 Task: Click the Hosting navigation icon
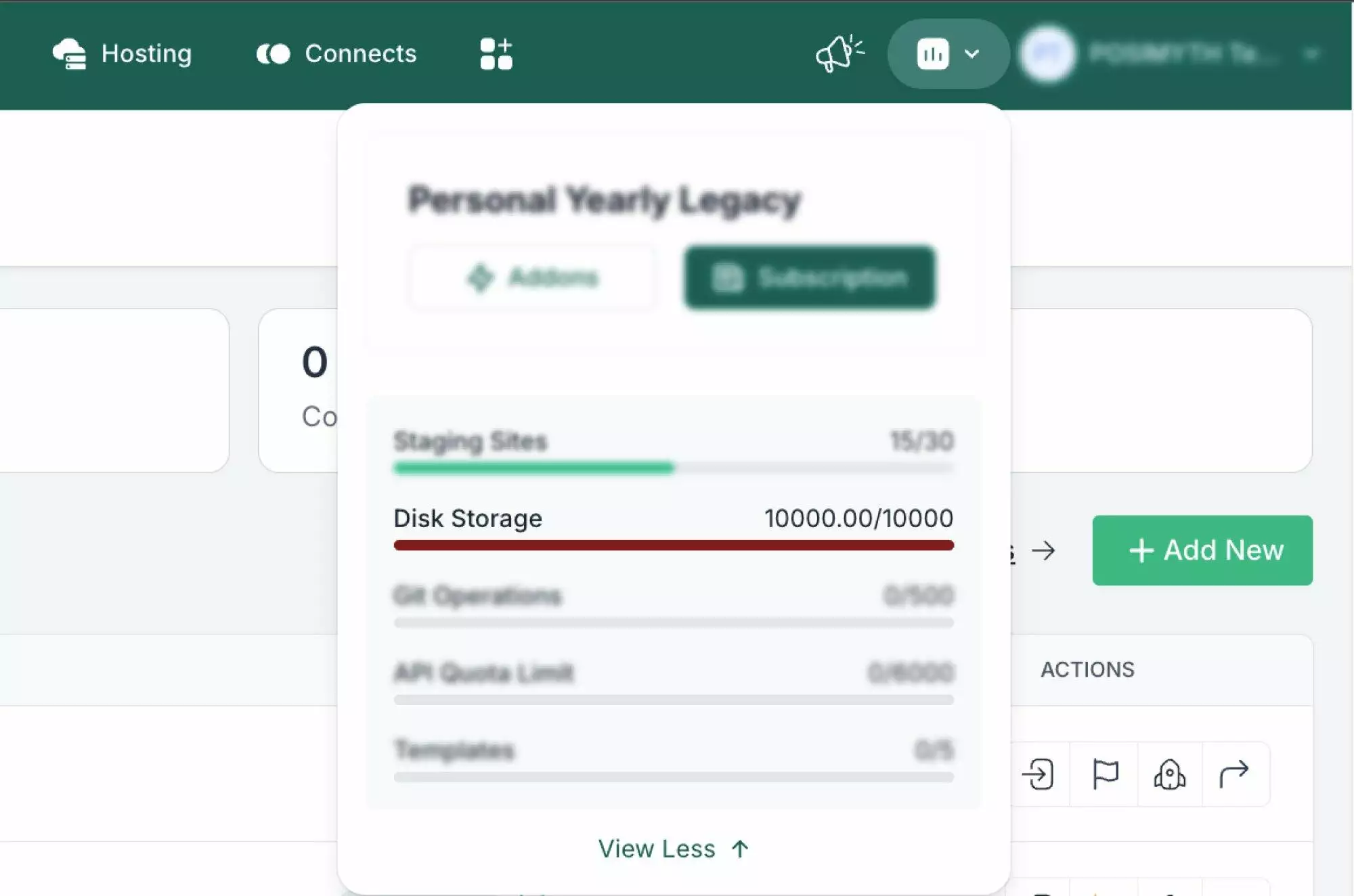[71, 52]
